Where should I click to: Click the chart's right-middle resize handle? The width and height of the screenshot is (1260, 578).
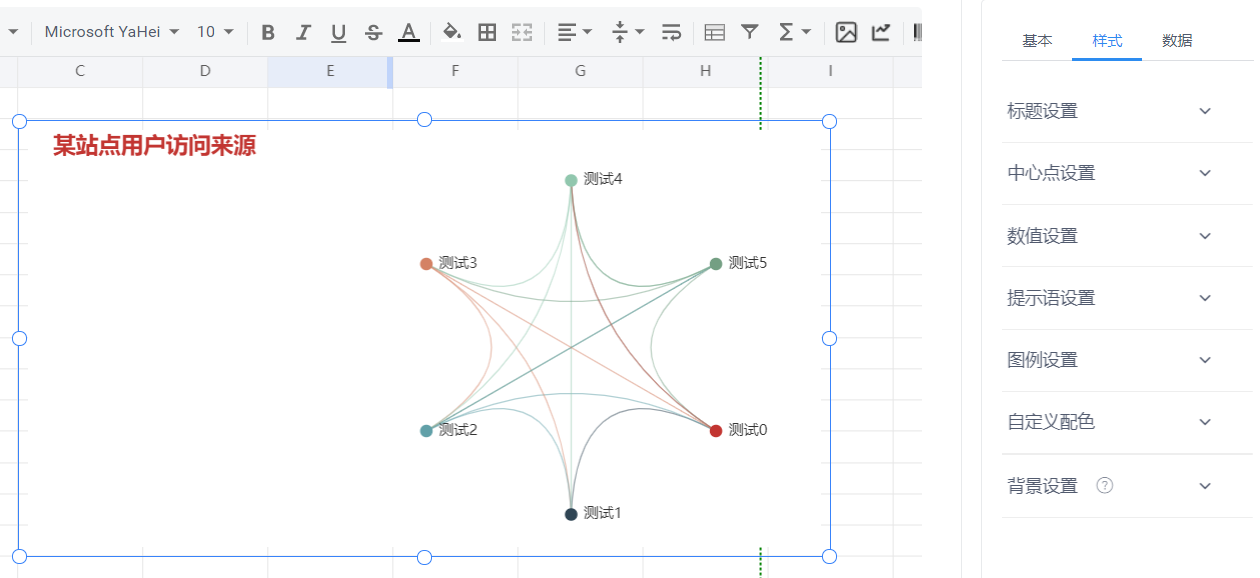pos(829,338)
